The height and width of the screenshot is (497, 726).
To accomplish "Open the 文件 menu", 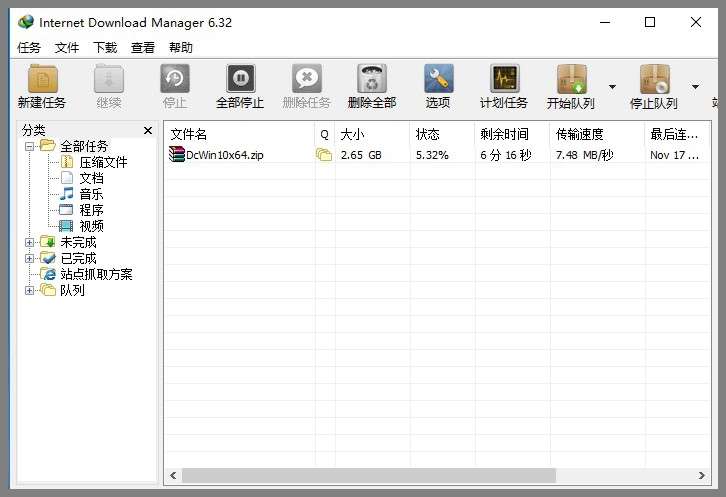I will pyautogui.click(x=67, y=47).
